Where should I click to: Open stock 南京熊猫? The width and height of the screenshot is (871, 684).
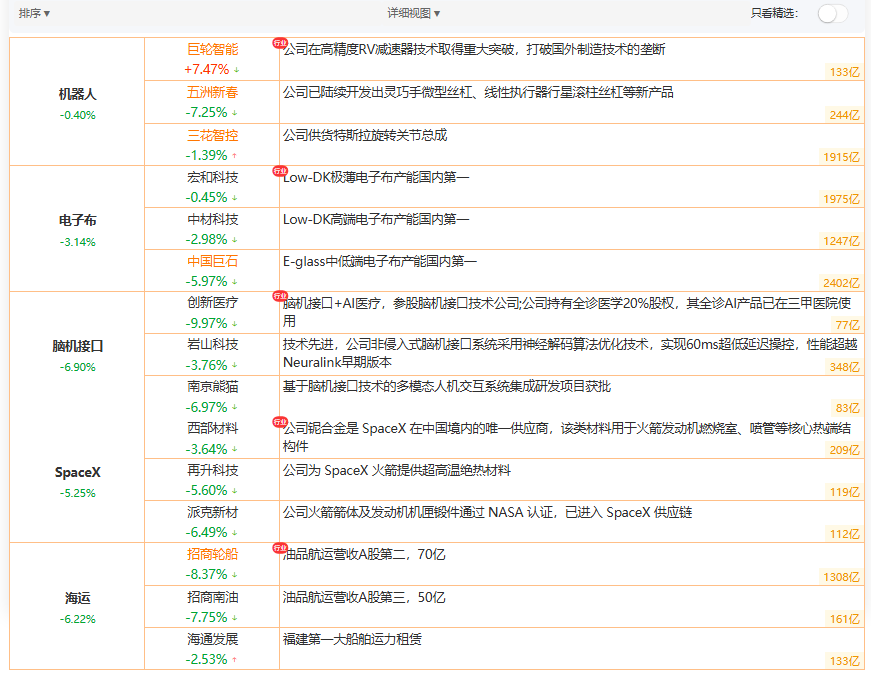tap(212, 386)
